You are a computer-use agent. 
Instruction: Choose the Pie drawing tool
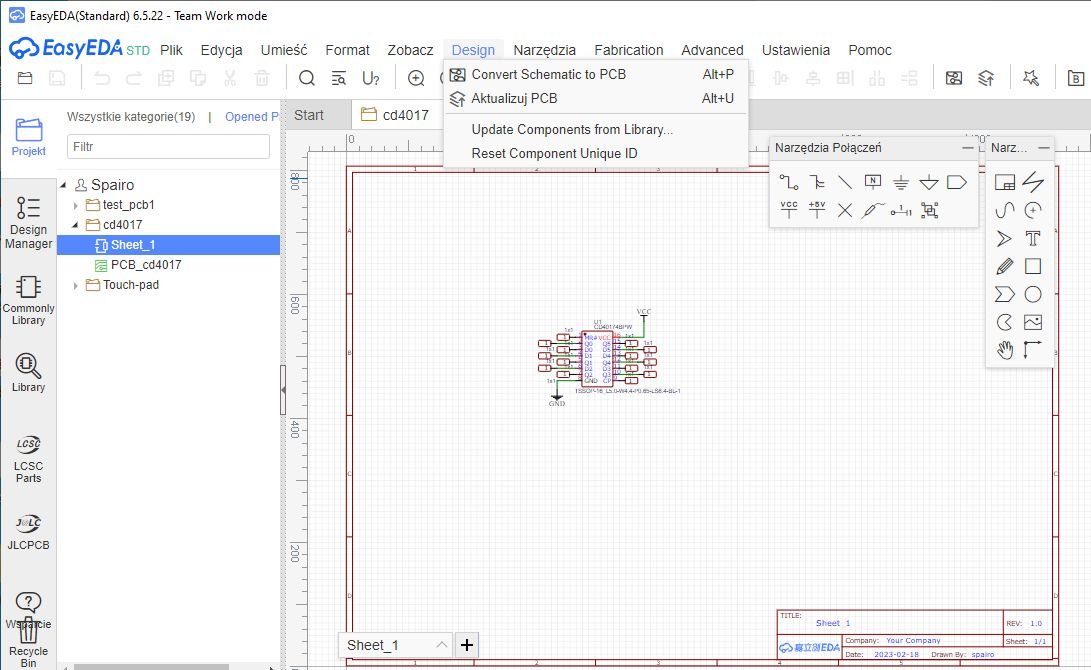point(1005,322)
